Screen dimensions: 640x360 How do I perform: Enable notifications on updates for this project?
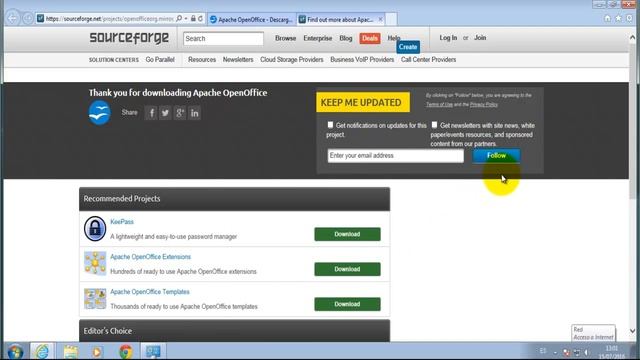pos(330,125)
